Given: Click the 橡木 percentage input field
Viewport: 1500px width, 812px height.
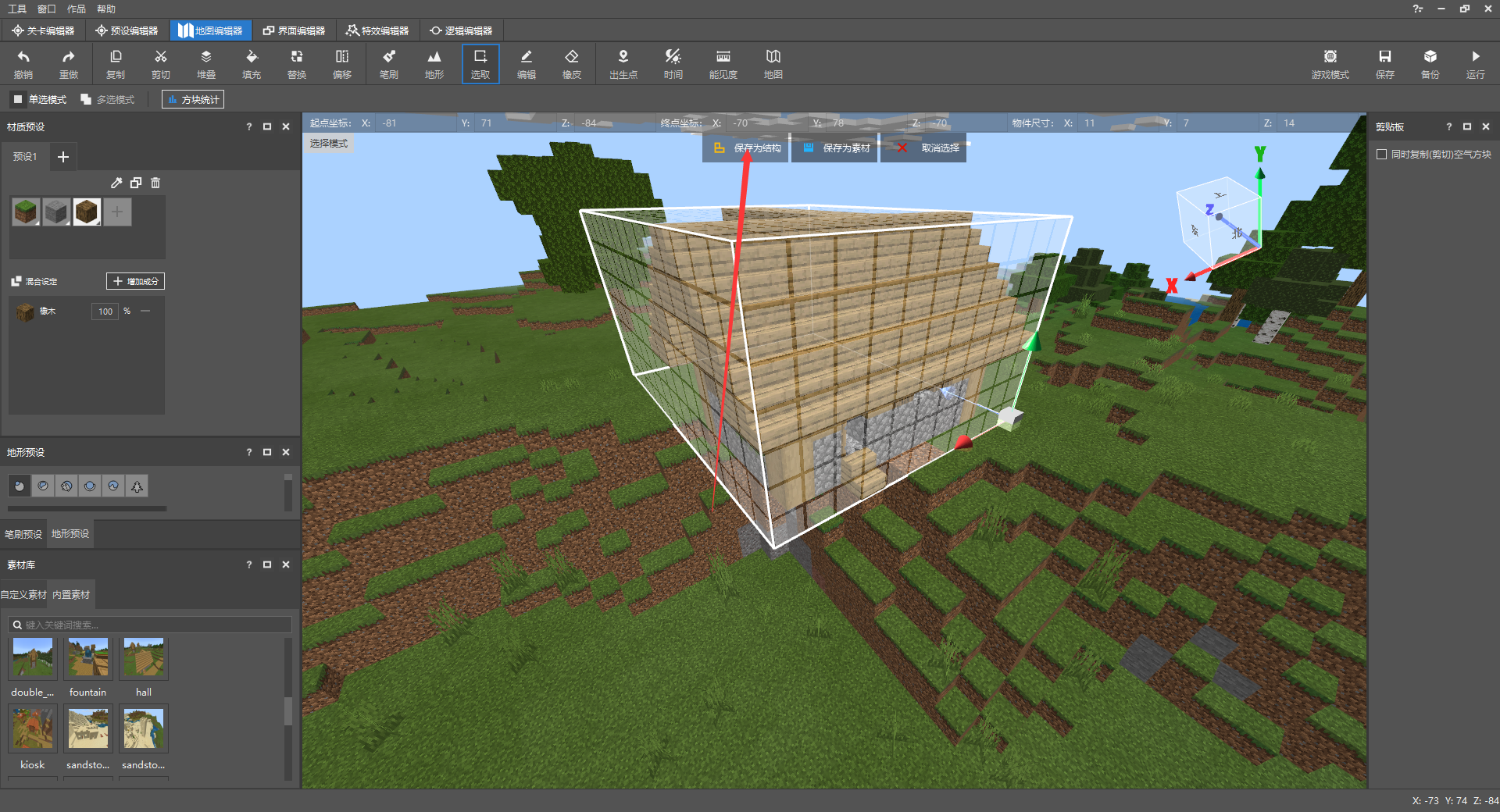Looking at the screenshot, I should click(x=105, y=311).
